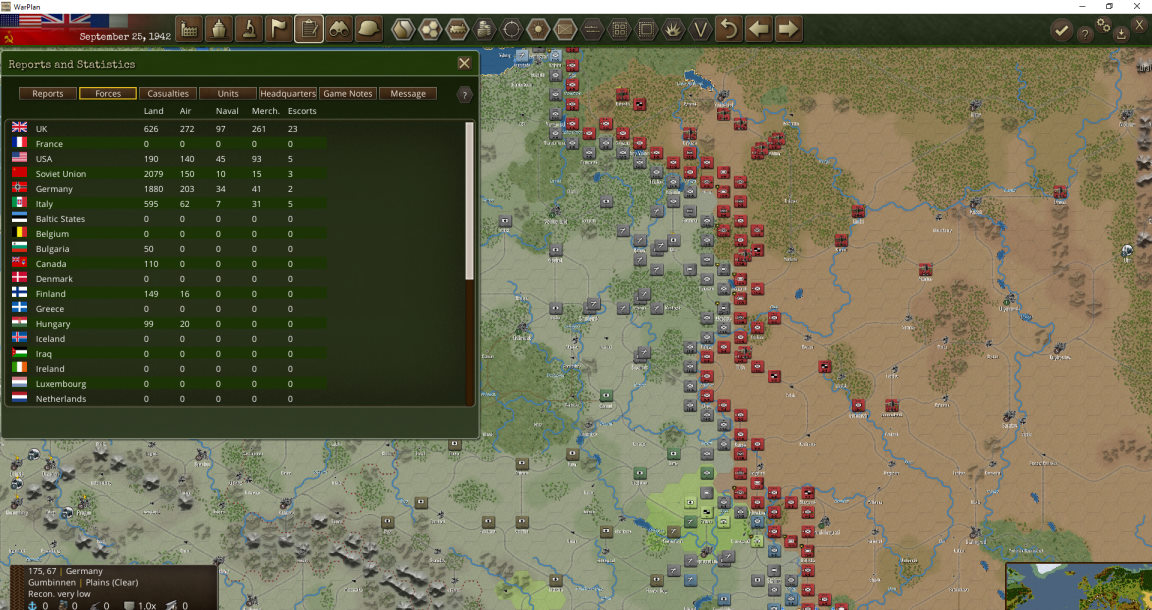Click UK air value 272
The height and width of the screenshot is (610, 1152).
click(x=187, y=129)
